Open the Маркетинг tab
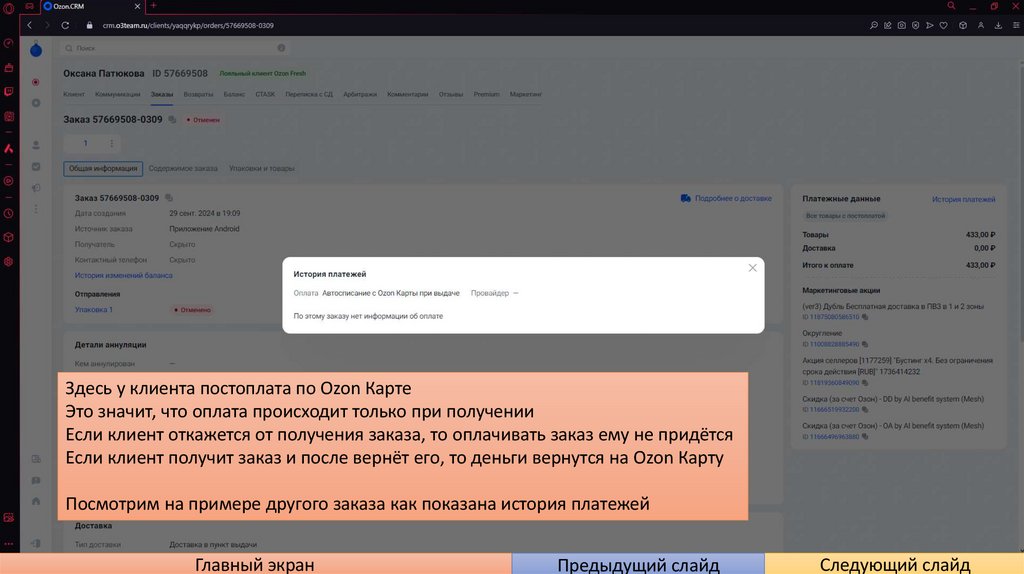This screenshot has height=574, width=1024. coord(526,95)
